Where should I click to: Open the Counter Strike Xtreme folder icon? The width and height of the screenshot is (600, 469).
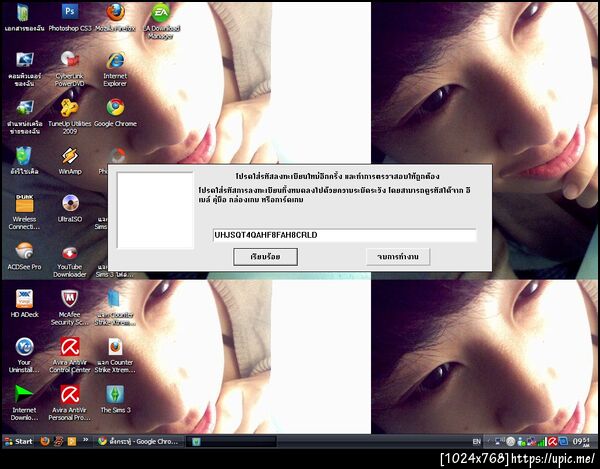click(115, 308)
